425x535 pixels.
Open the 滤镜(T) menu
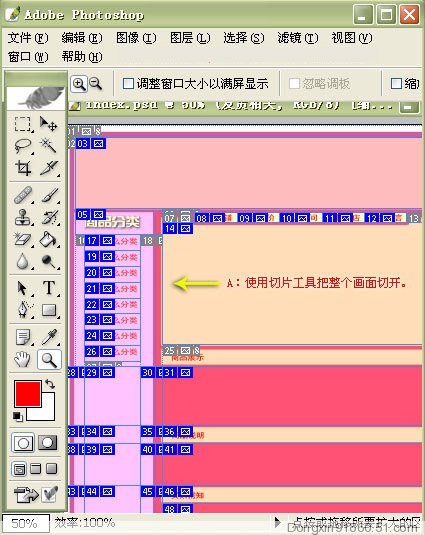click(x=297, y=38)
